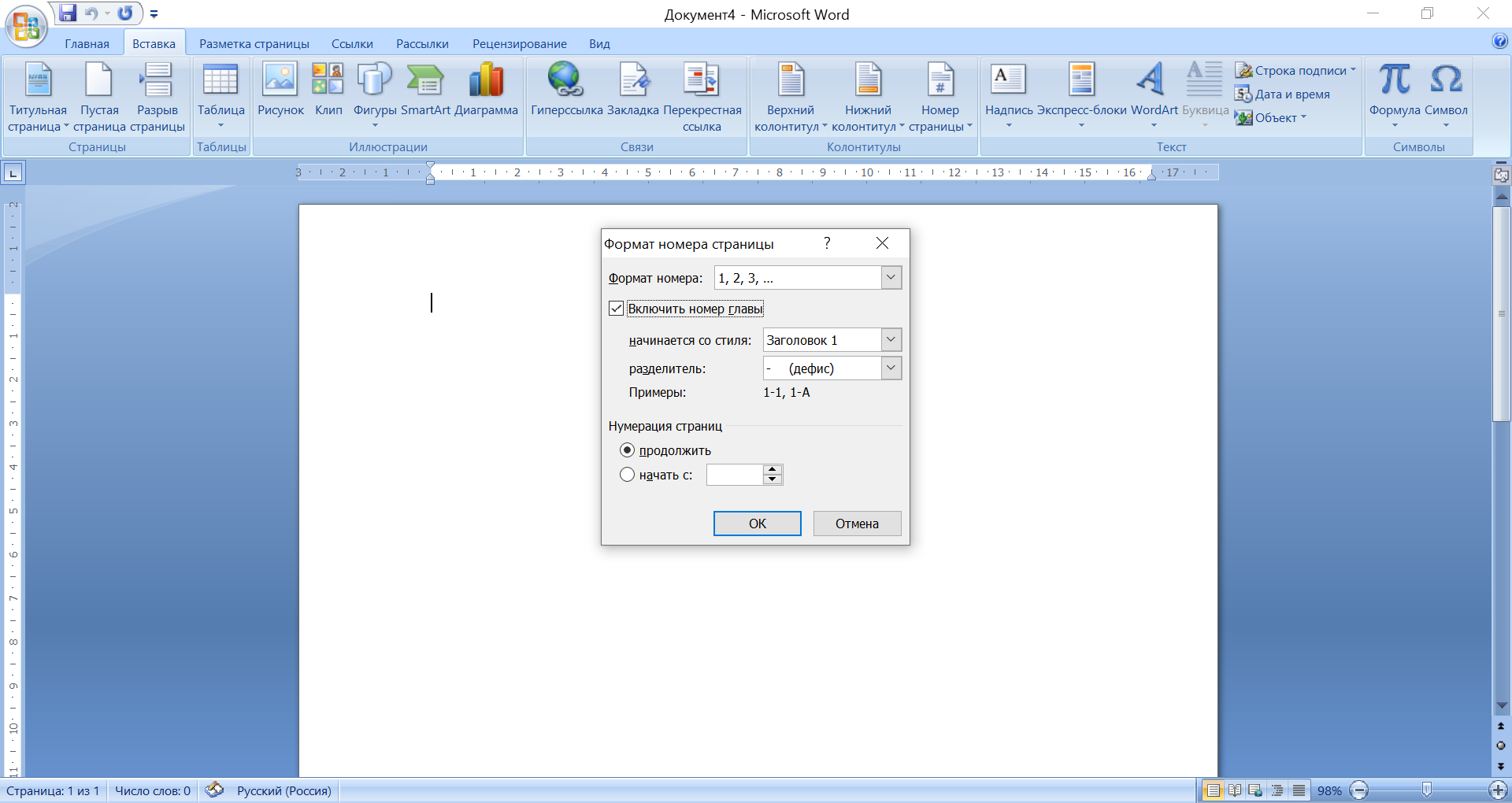Switch to the Разметка страницы tab

click(x=254, y=44)
